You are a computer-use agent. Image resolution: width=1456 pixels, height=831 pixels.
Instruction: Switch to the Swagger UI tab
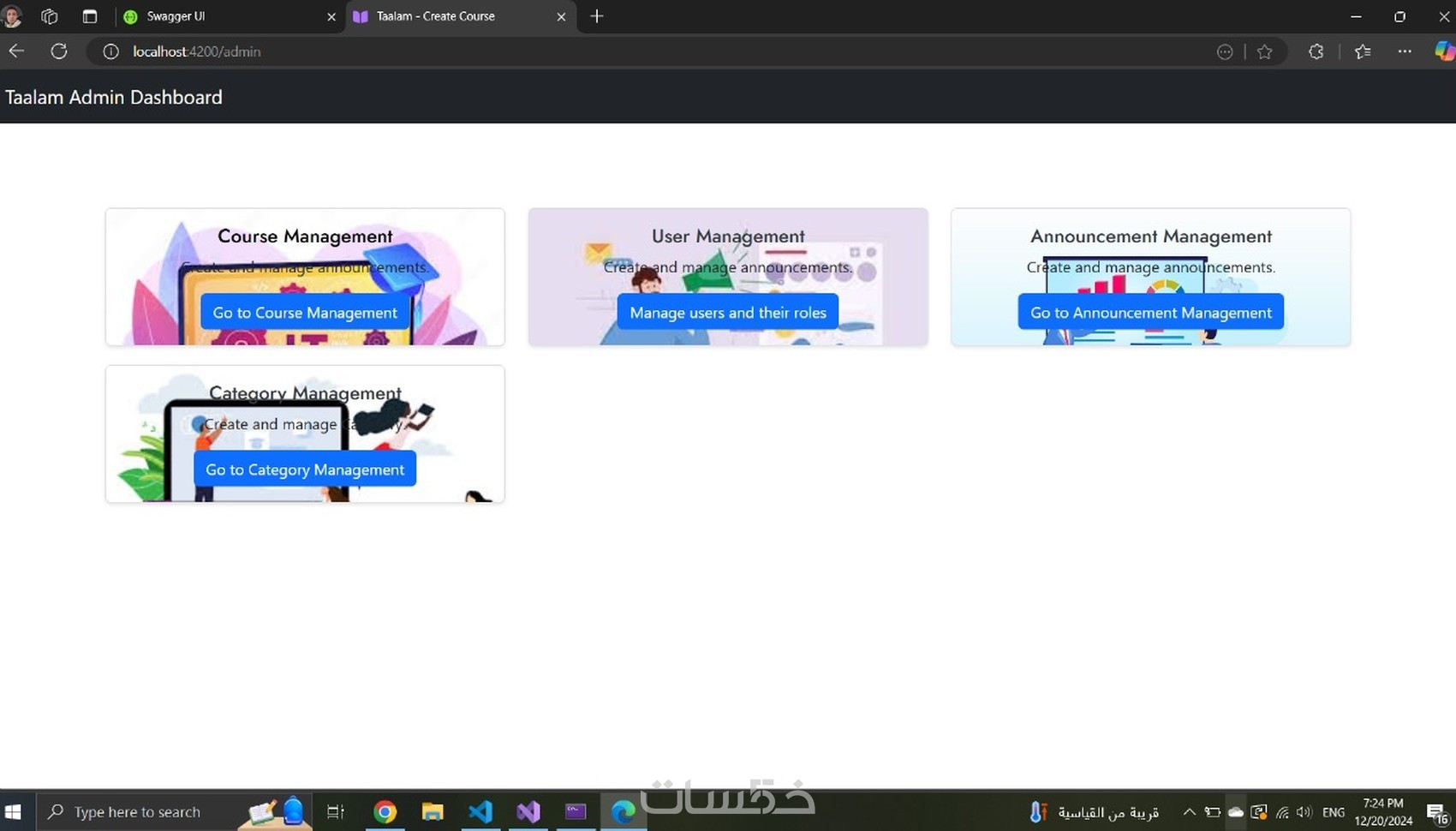(x=230, y=16)
